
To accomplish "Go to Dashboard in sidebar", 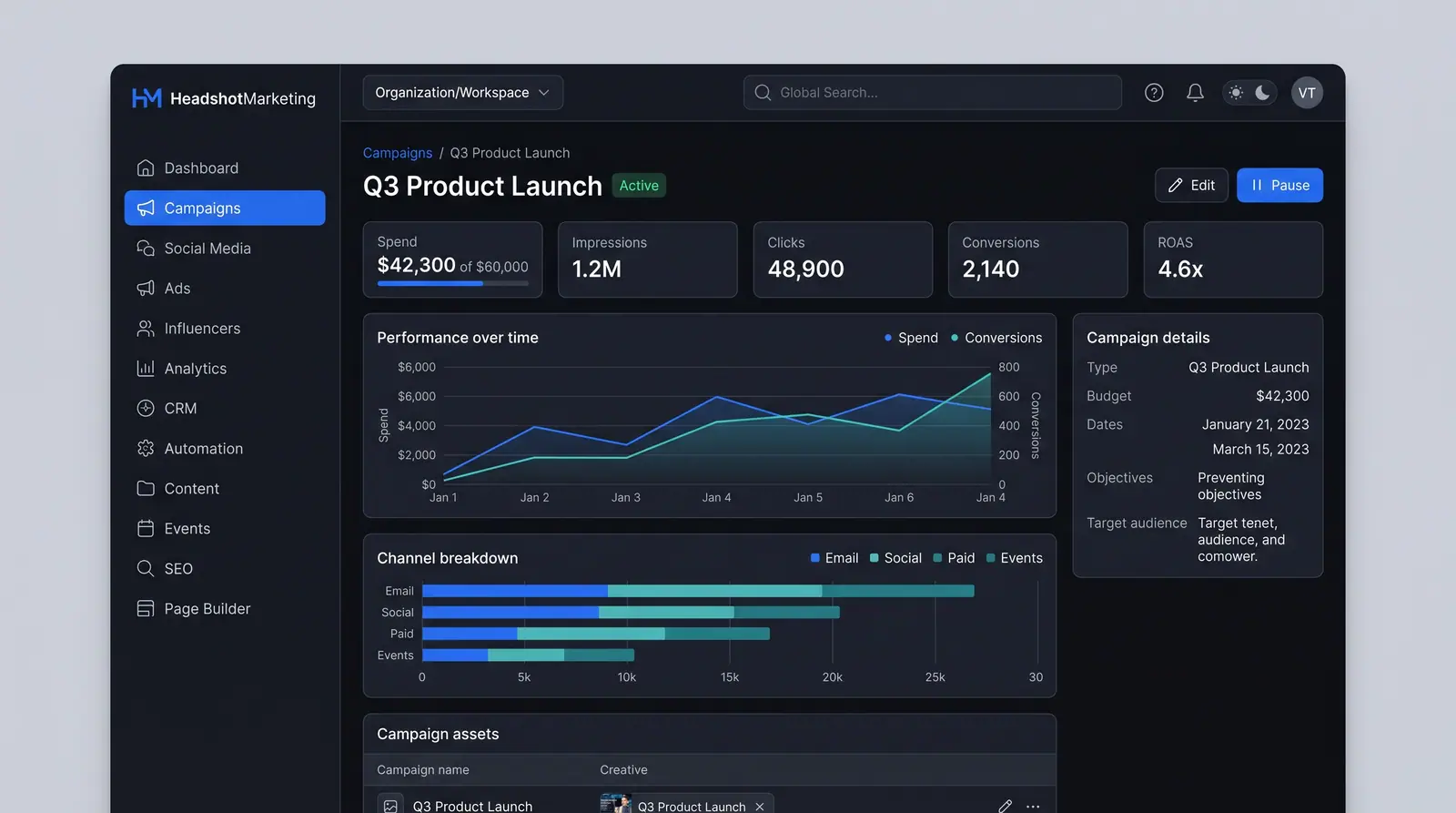I will point(225,168).
